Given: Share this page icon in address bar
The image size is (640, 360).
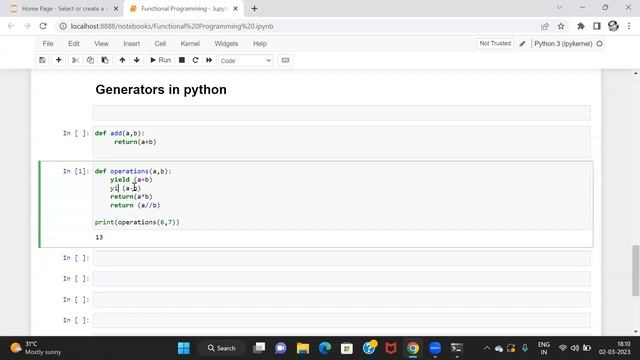Looking at the screenshot, I should (x=544, y=26).
